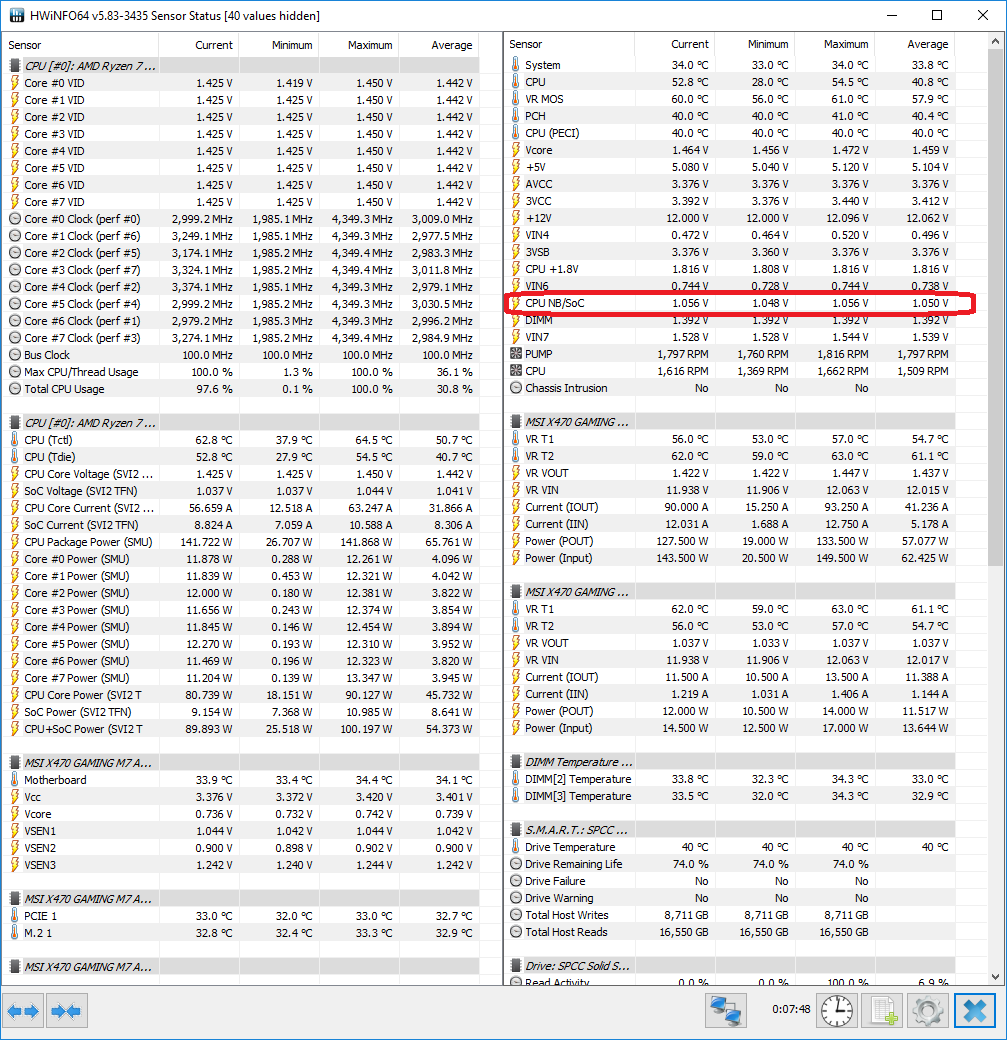Select the Core #4 Clock (perf #2) row
This screenshot has height=1040, width=1007.
(240, 287)
